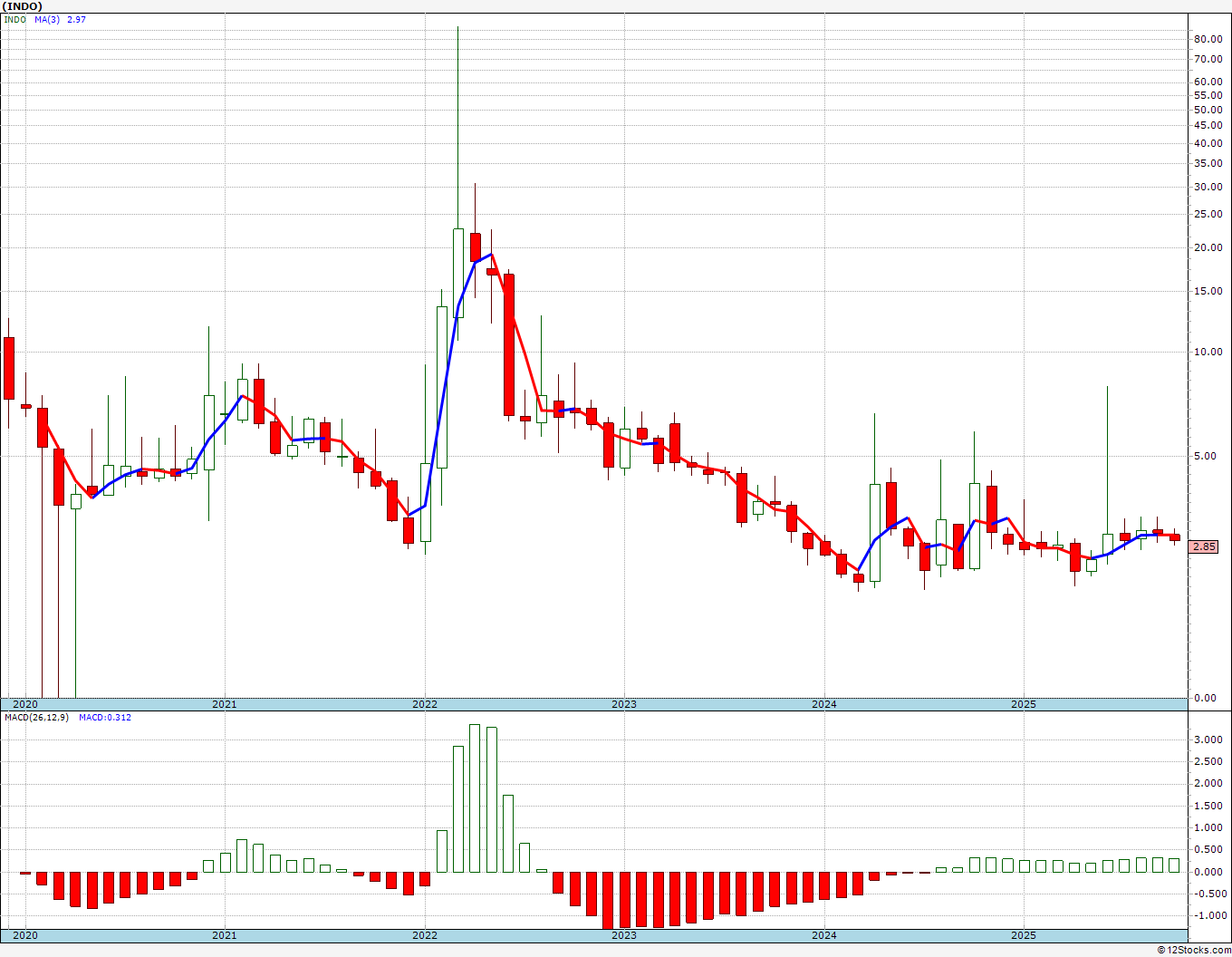The height and width of the screenshot is (957, 1232).
Task: Click 2024 on the price chart time axis
Action: pos(824,704)
